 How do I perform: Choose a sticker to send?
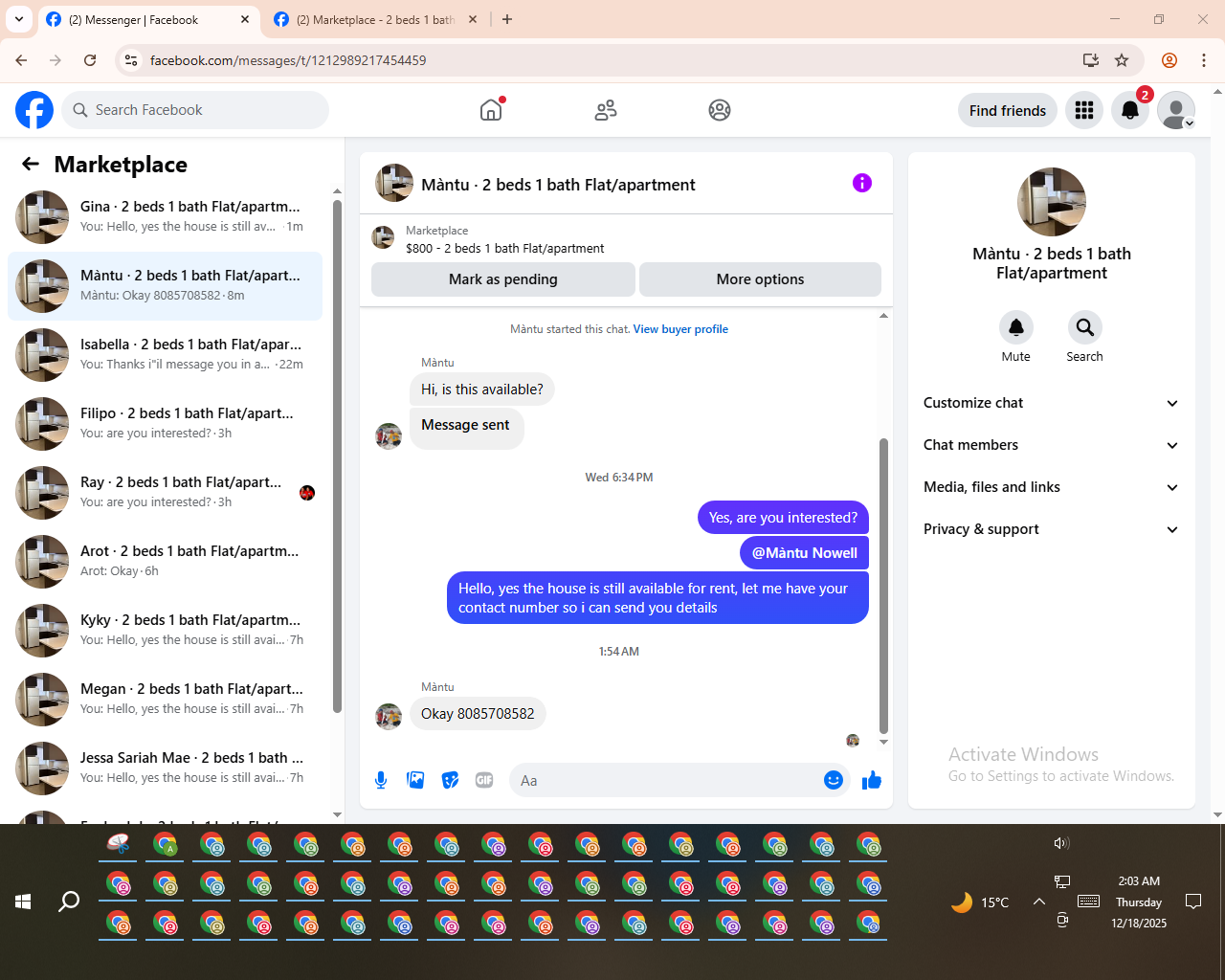point(450,780)
